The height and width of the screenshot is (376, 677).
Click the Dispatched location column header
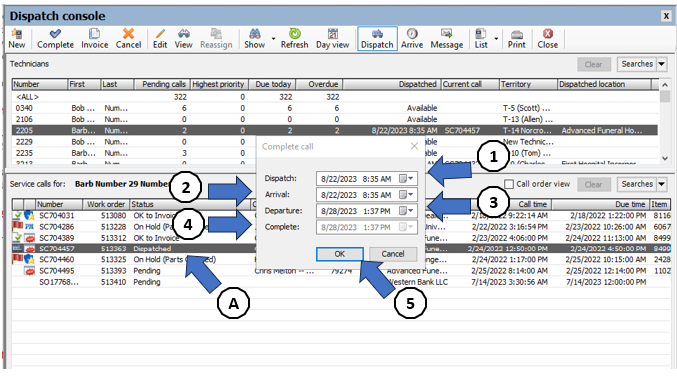click(604, 84)
